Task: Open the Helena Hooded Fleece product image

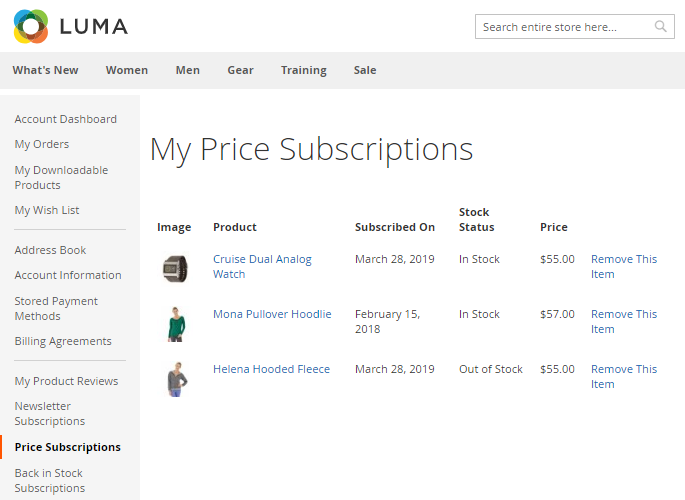Action: (x=175, y=379)
